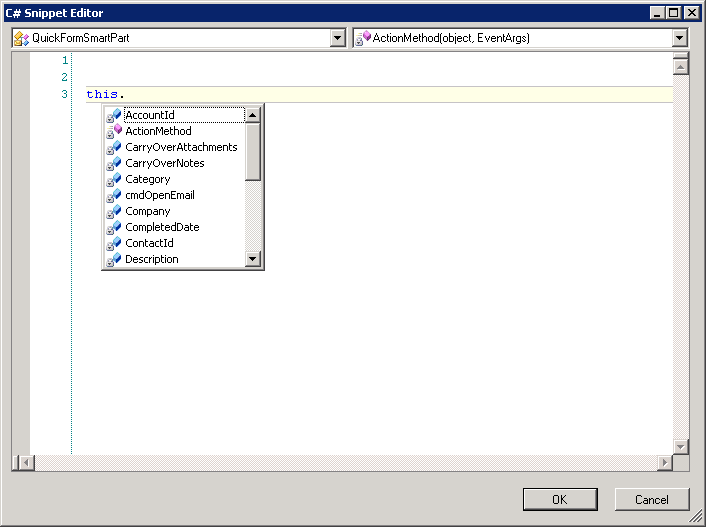The width and height of the screenshot is (706, 527).
Task: Open the QuickFormSmartPart class dropdown
Action: tap(337, 38)
